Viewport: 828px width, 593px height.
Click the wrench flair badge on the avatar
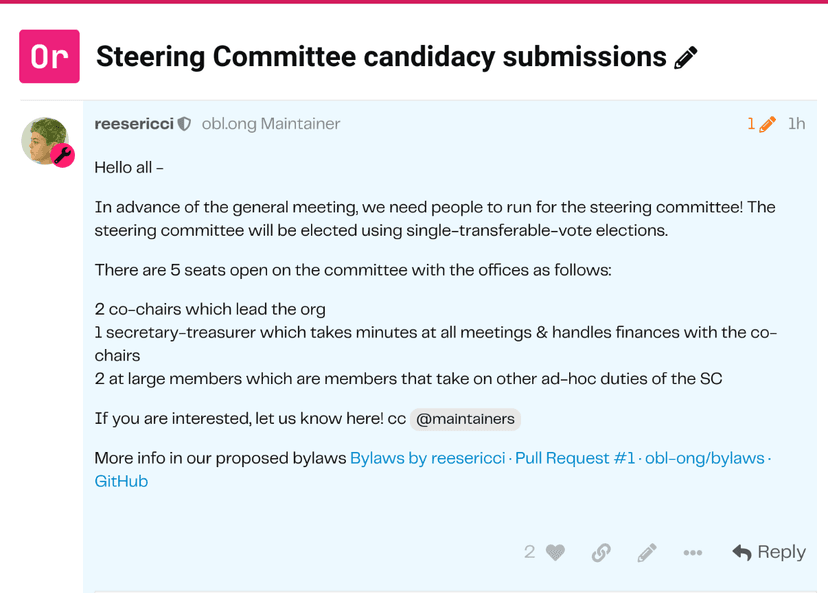(63, 155)
